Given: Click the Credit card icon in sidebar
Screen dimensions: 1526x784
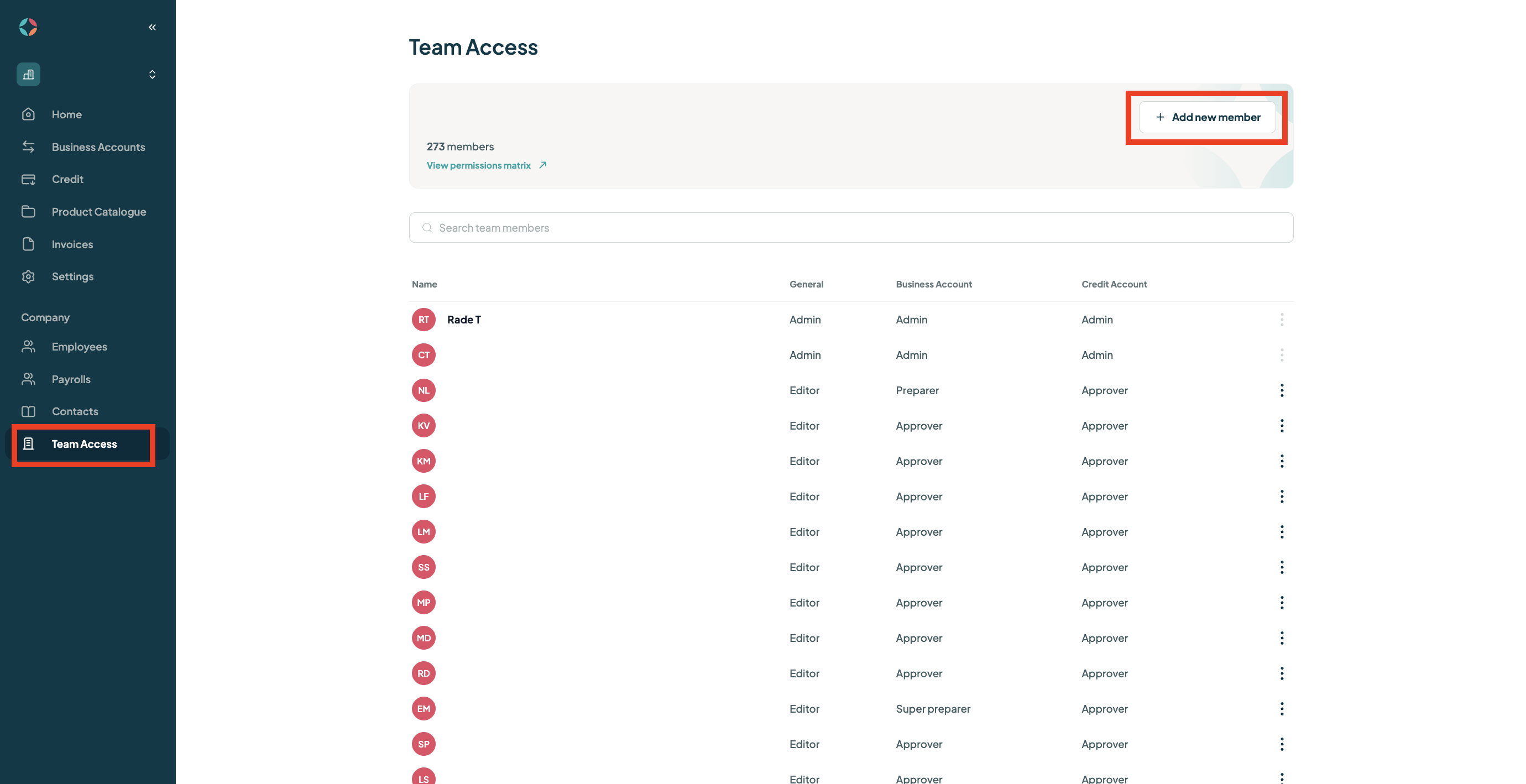Looking at the screenshot, I should coord(28,179).
